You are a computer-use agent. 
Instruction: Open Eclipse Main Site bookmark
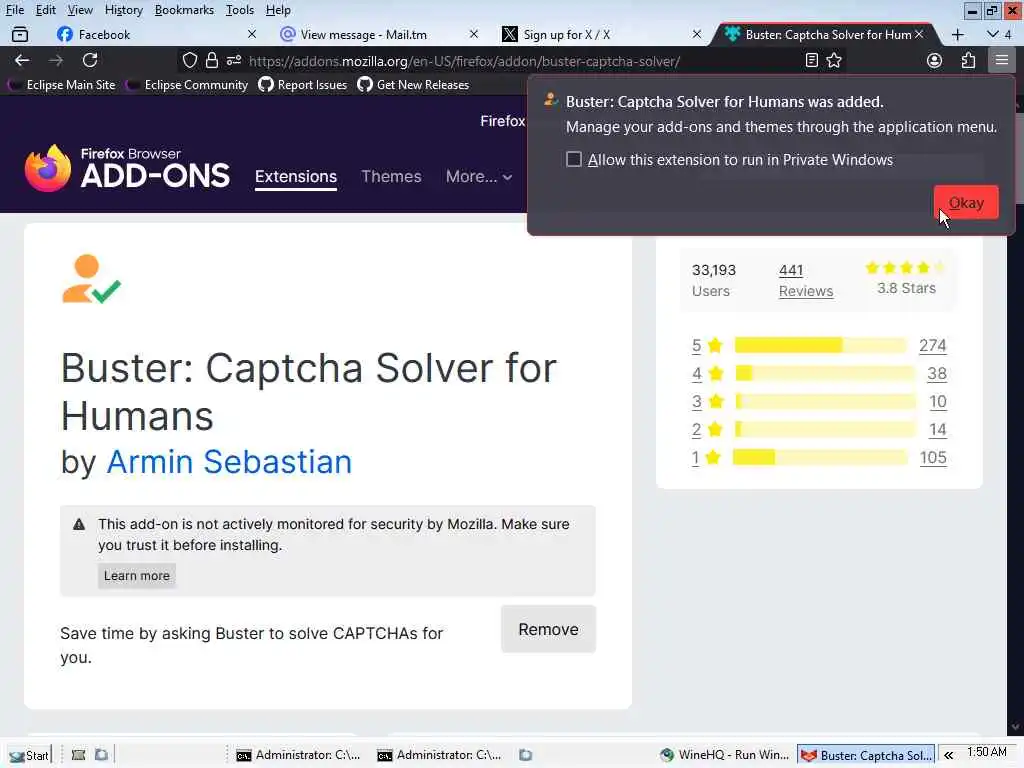tap(63, 85)
